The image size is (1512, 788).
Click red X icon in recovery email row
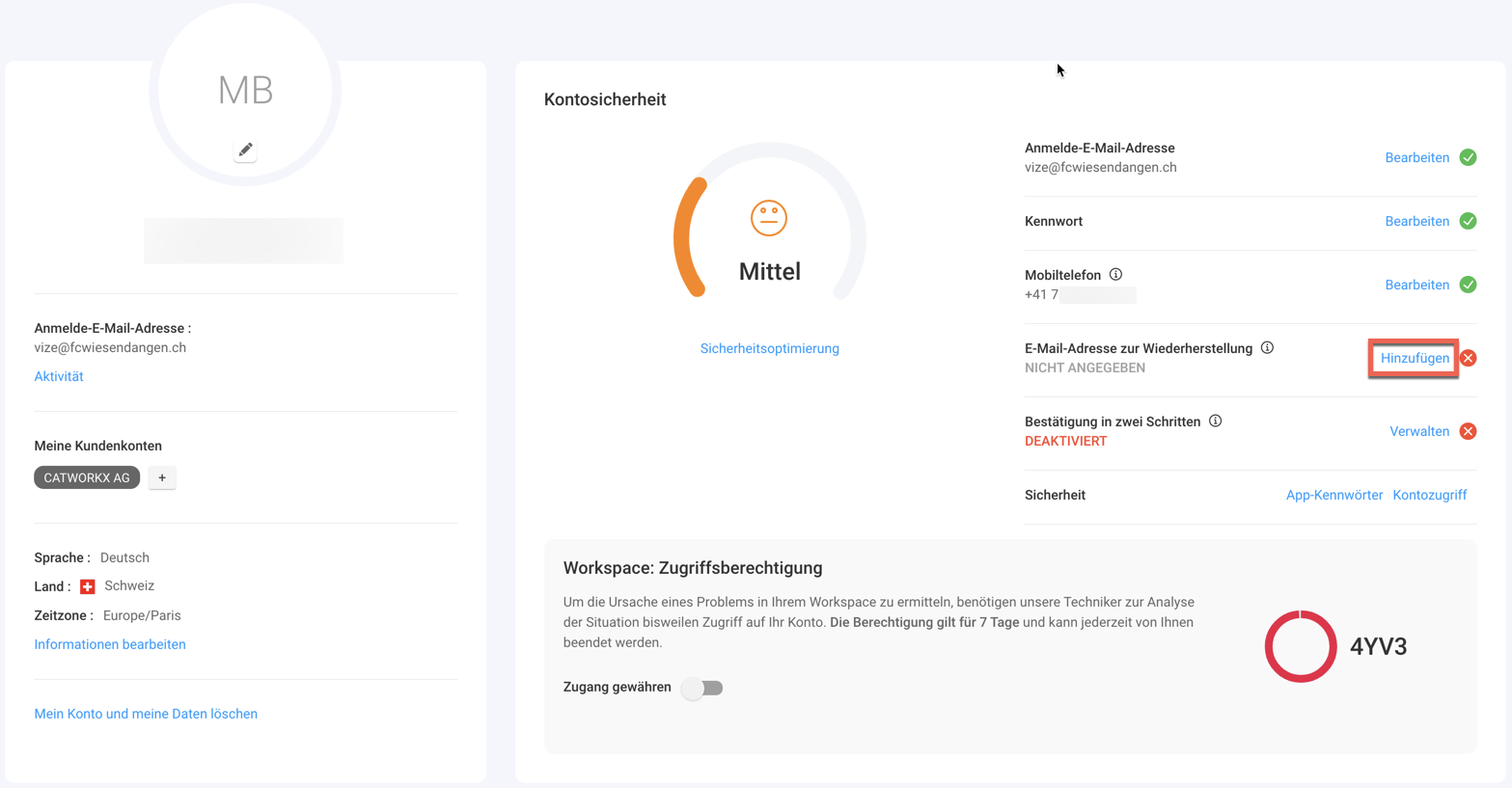pyautogui.click(x=1468, y=358)
